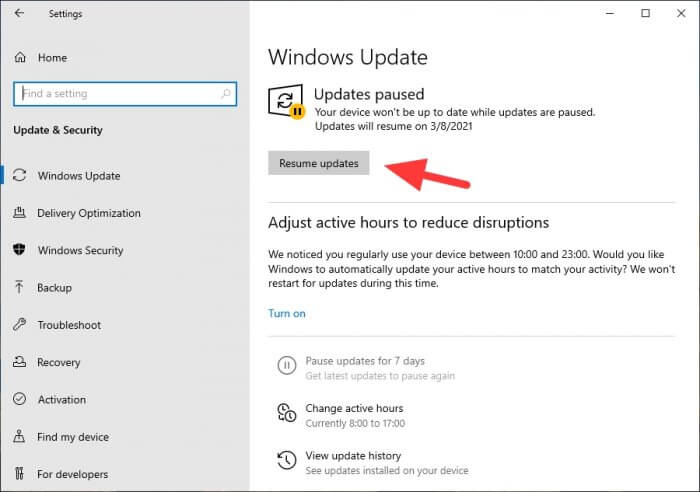Select Pause updates for 7 days
This screenshot has width=700, height=492.
365,361
